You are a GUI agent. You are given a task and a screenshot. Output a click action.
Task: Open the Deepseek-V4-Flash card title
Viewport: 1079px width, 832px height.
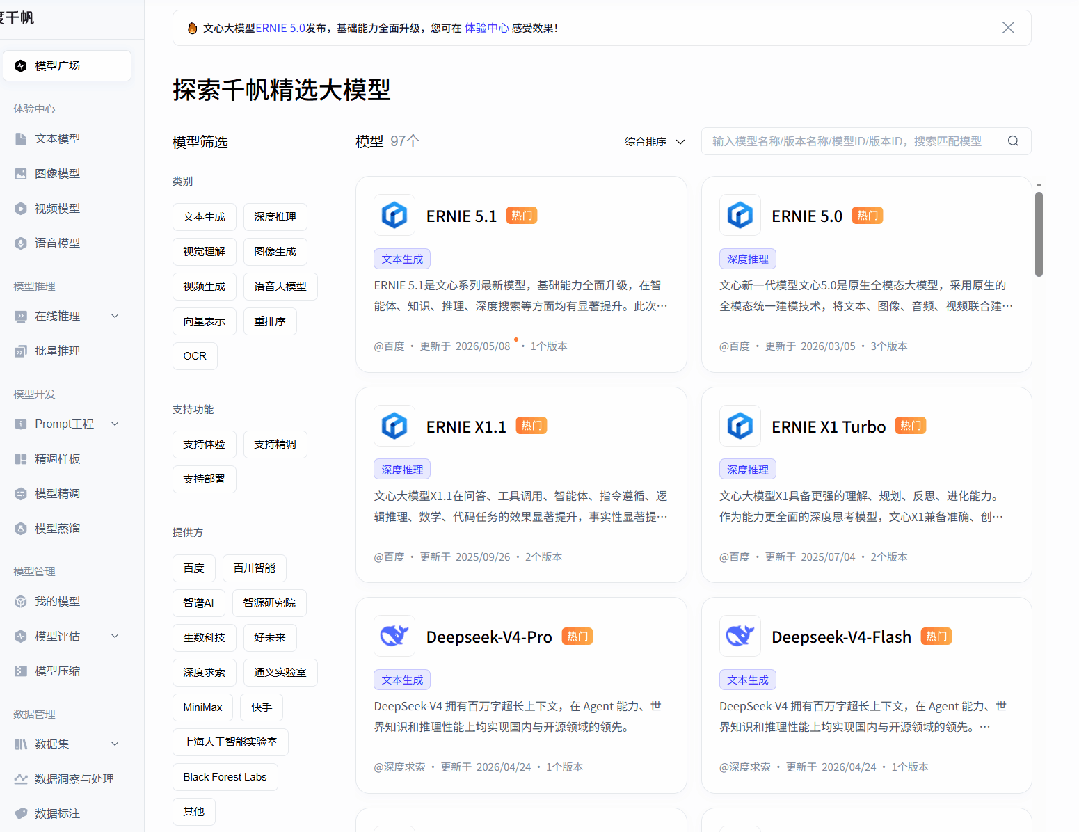pos(841,637)
